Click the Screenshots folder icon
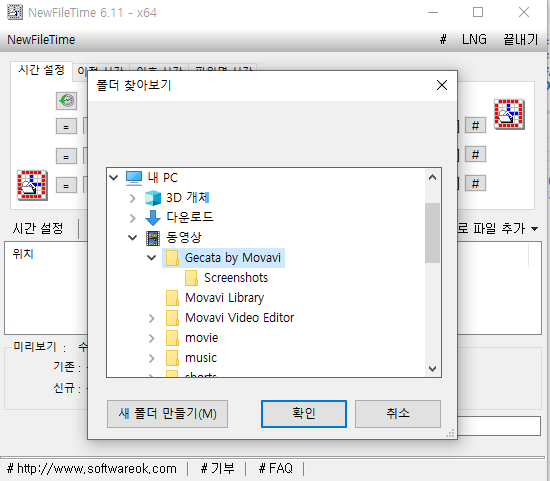Viewport: 550px width, 481px height. pyautogui.click(x=191, y=278)
